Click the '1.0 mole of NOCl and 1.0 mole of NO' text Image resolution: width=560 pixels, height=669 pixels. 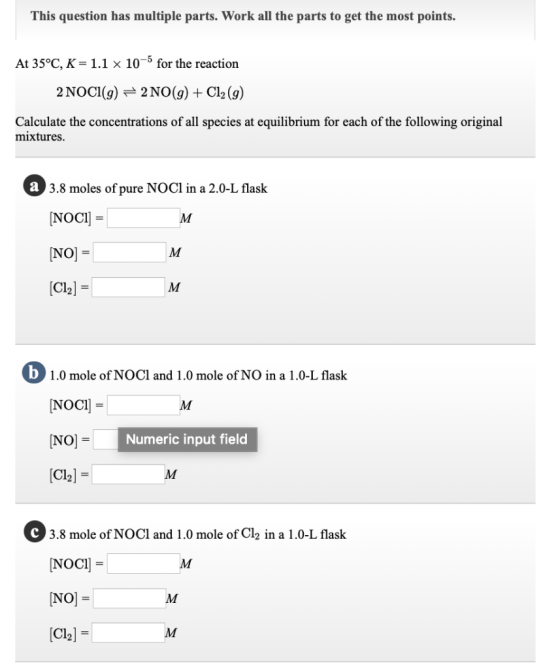point(198,375)
